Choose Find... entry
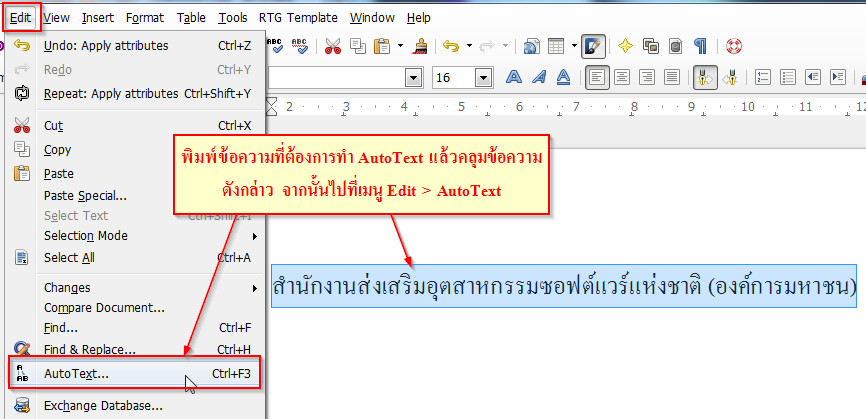Image resolution: width=866 pixels, height=419 pixels. [x=135, y=328]
